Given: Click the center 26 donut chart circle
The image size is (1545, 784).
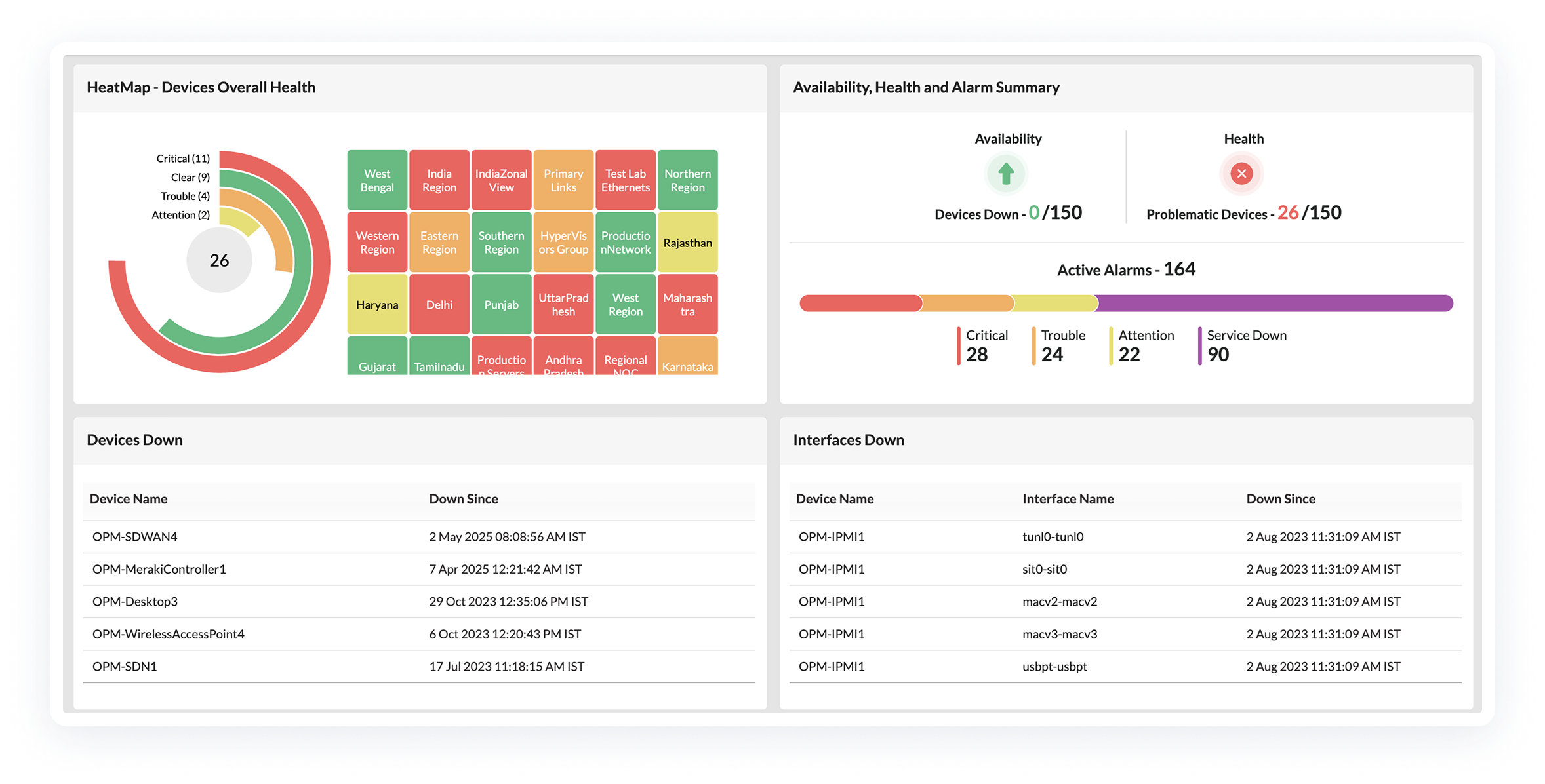Looking at the screenshot, I should [x=219, y=260].
